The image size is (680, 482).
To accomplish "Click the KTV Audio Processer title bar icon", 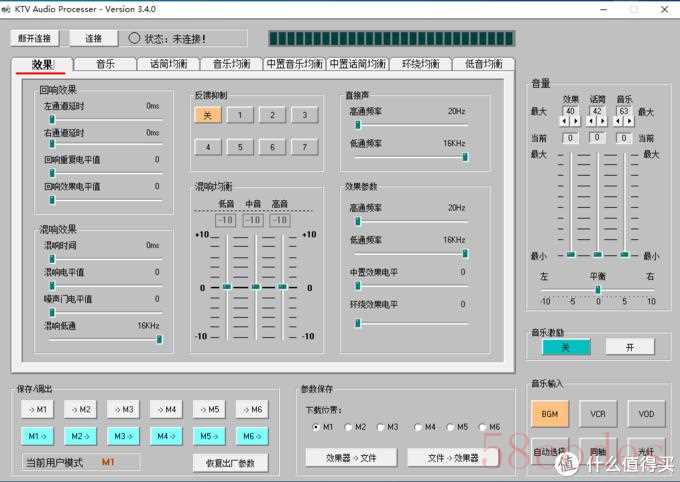I will (x=6, y=9).
